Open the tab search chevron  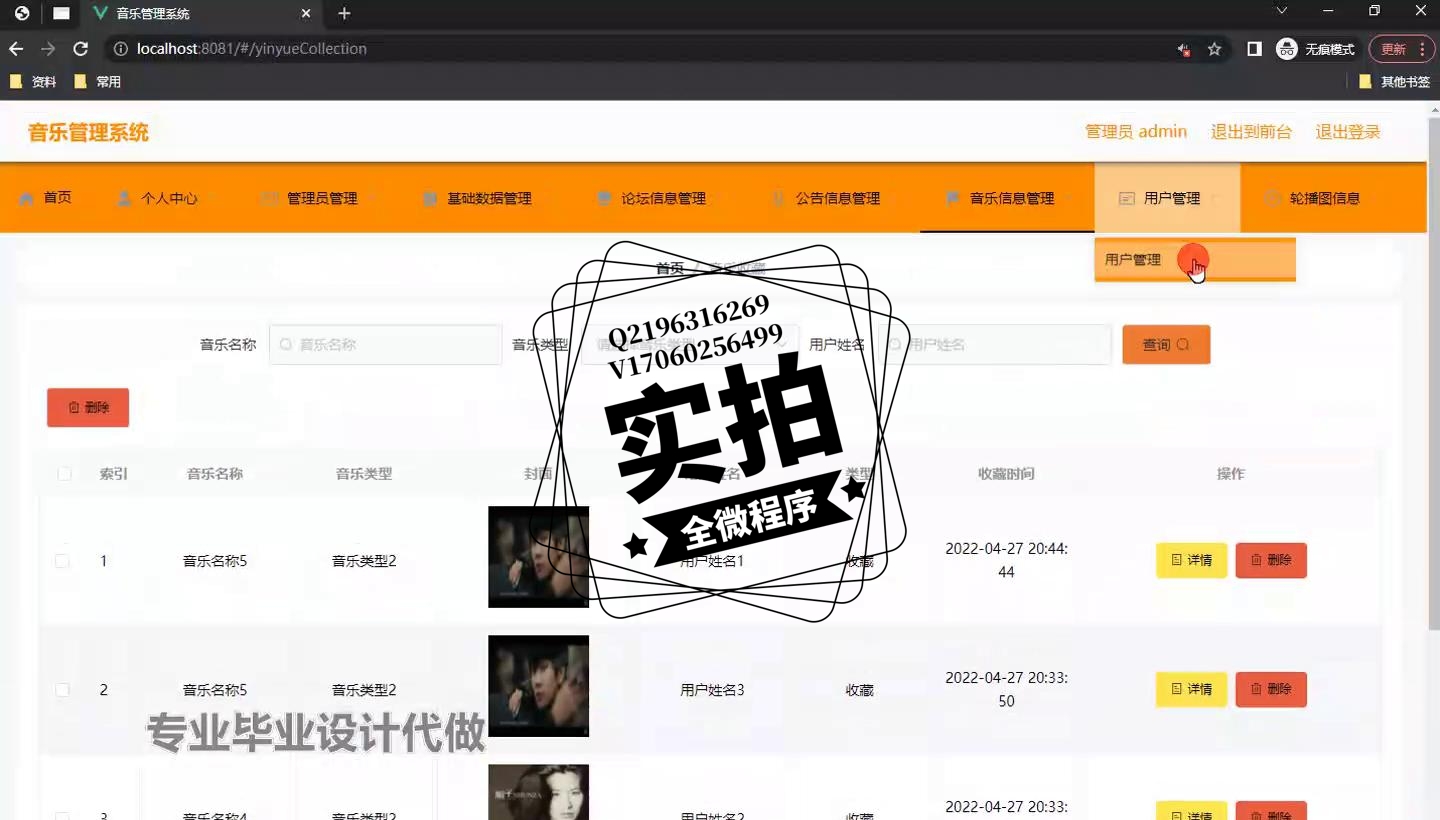click(x=1282, y=11)
